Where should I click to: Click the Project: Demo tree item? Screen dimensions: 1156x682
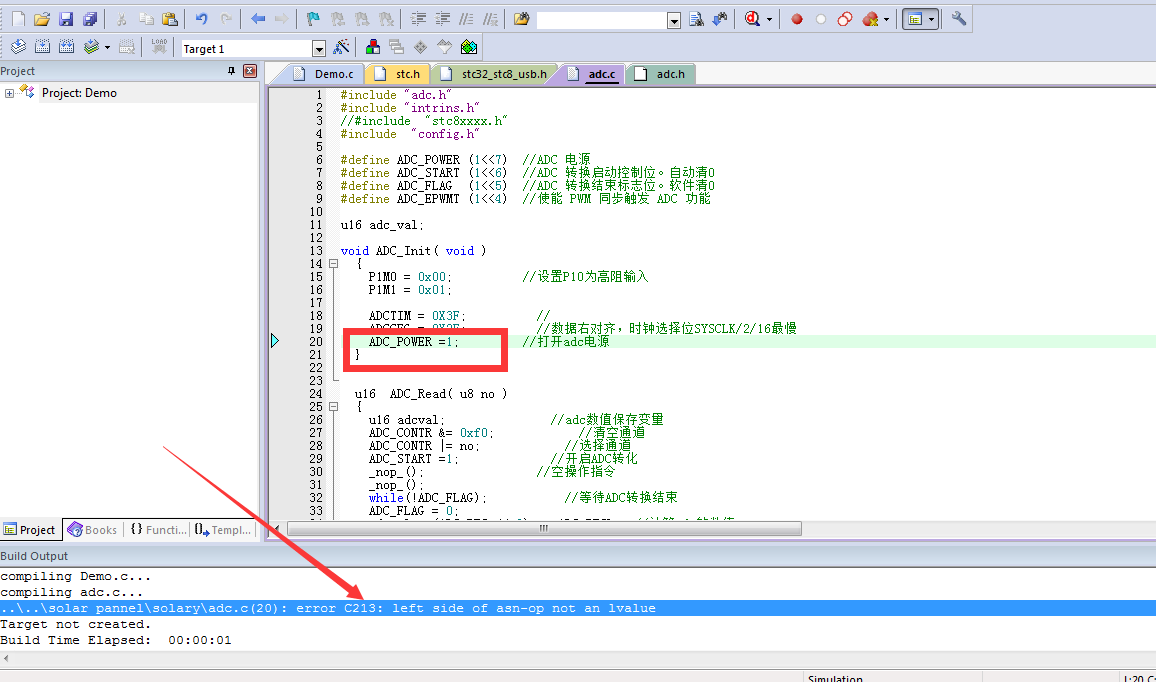tap(79, 93)
